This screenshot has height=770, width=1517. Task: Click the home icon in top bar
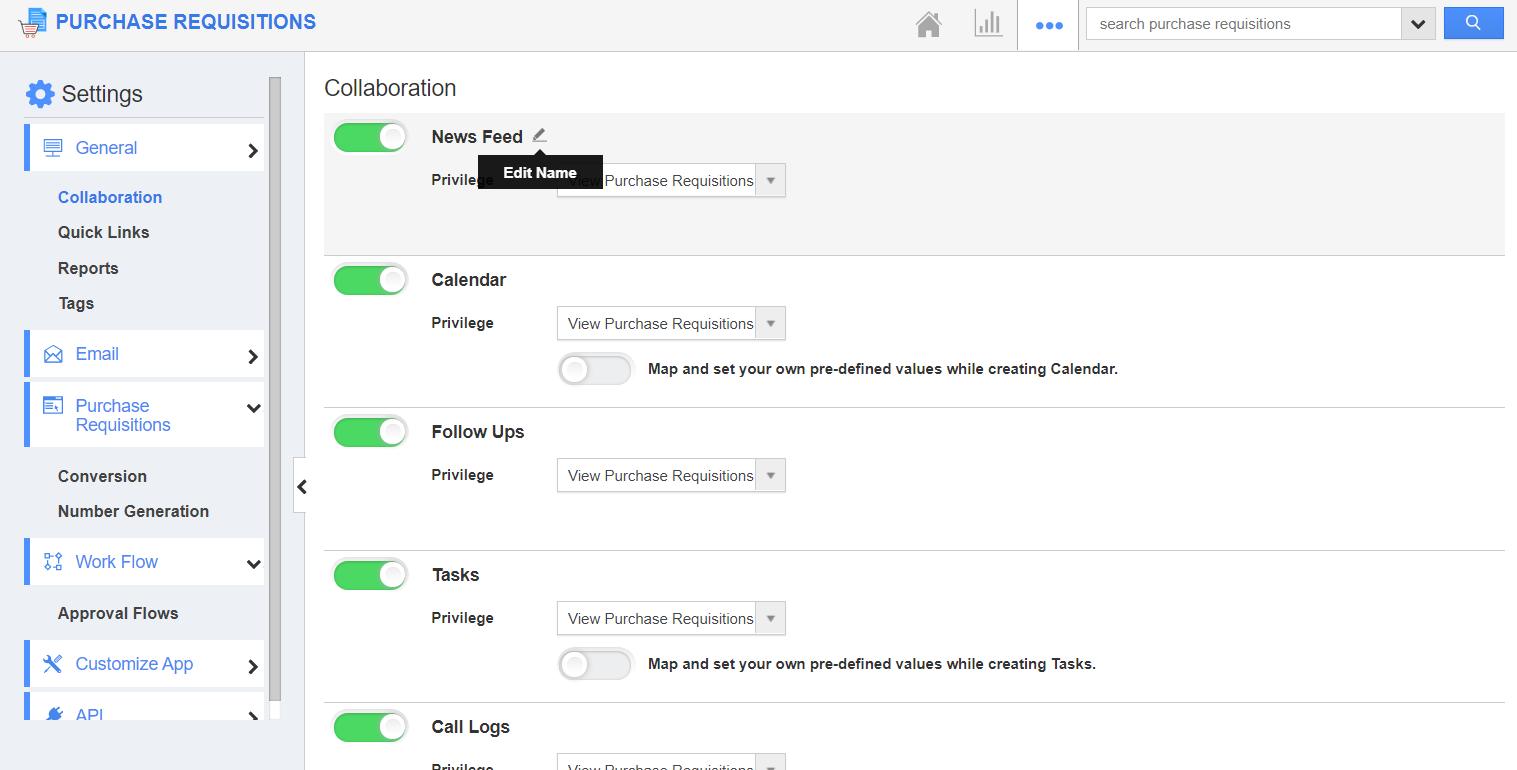tap(929, 24)
